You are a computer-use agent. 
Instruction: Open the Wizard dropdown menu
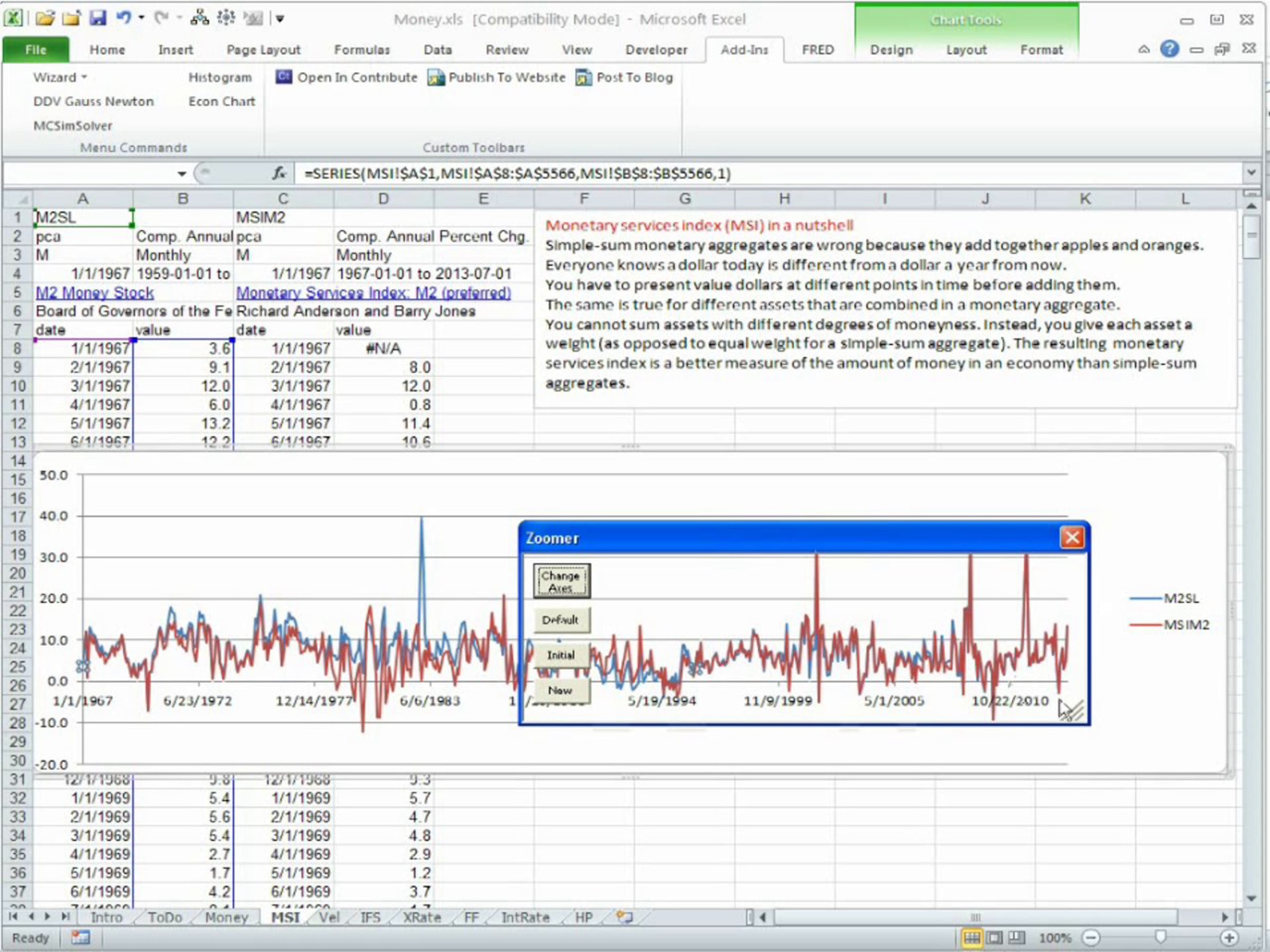tap(60, 77)
